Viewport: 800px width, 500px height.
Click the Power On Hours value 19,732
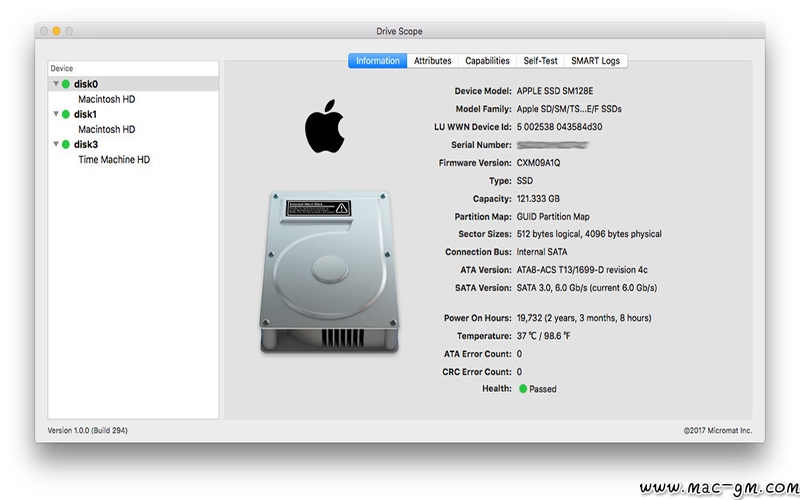click(x=584, y=318)
